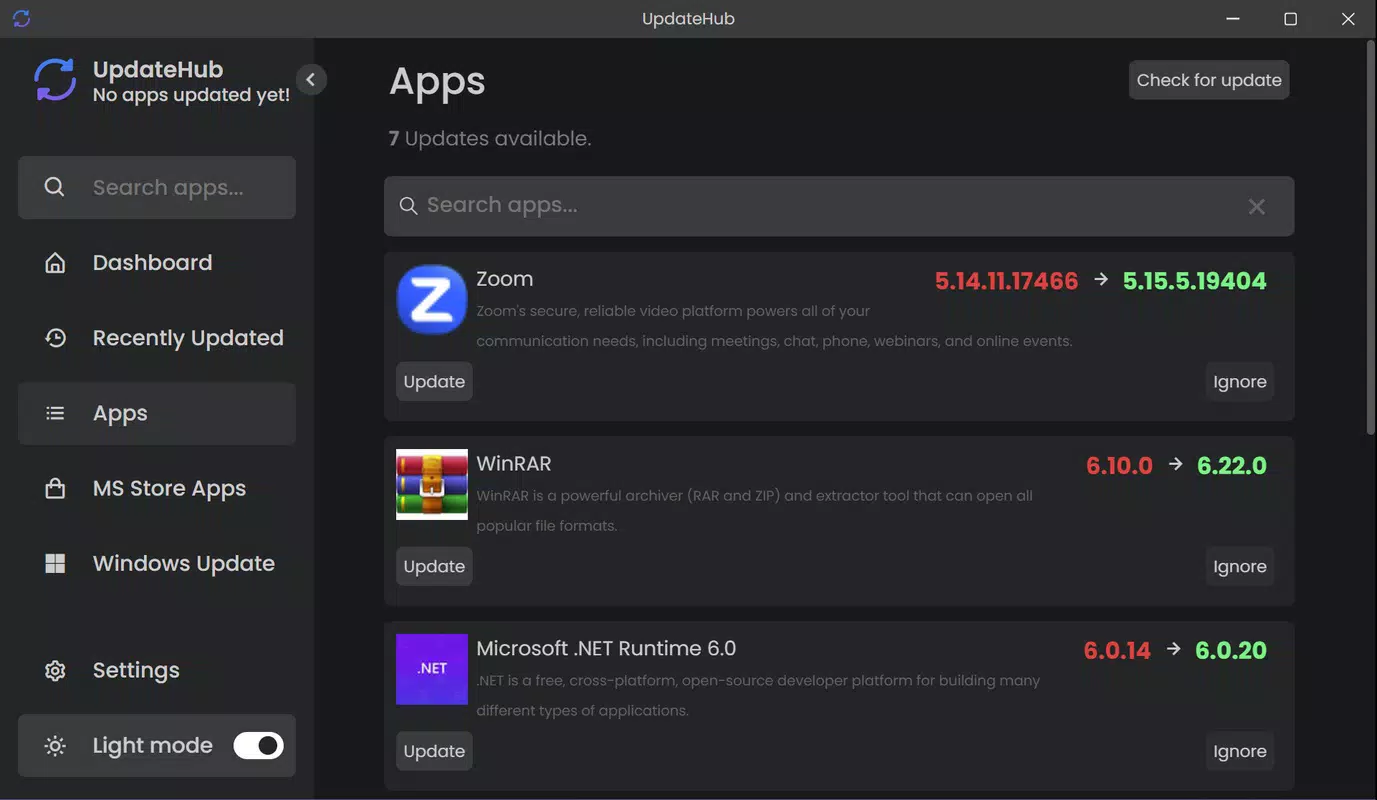Image resolution: width=1377 pixels, height=800 pixels.
Task: Select the Apps sidebar item
Action: [x=157, y=413]
